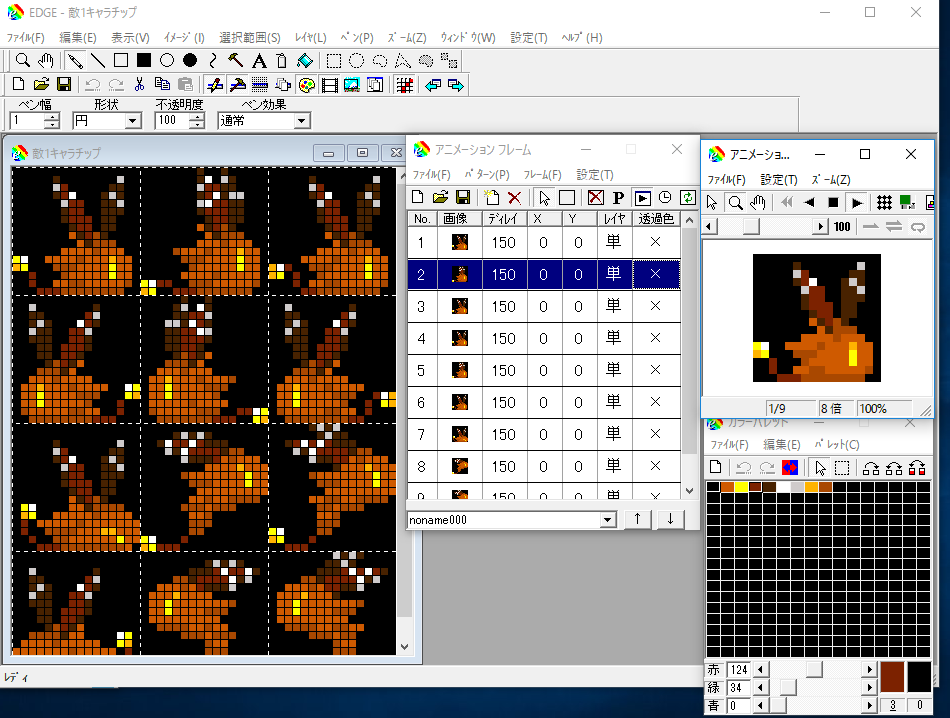Select the hand pan tool in main toolbar

45,61
